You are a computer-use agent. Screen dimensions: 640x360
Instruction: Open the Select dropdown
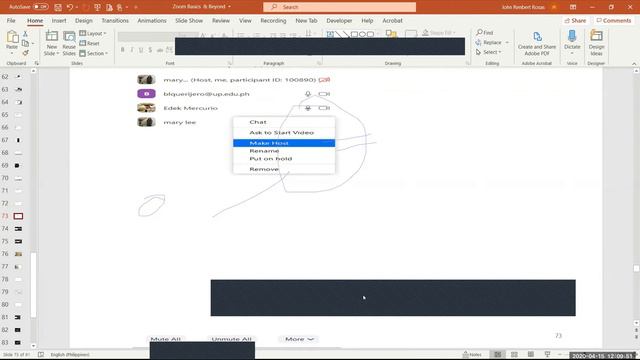pos(489,52)
